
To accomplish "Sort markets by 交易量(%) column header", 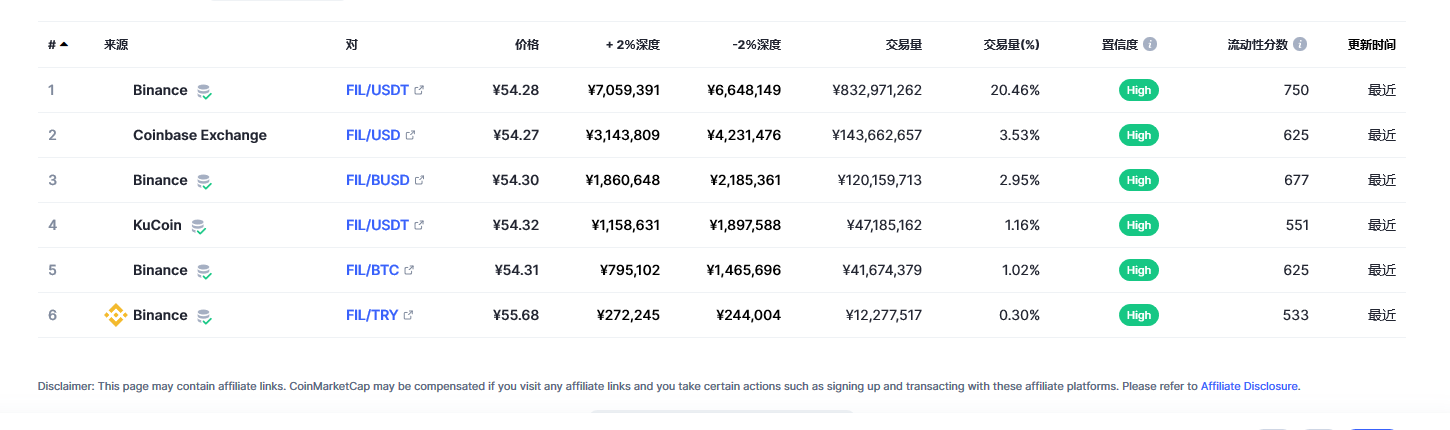I will coord(1011,45).
